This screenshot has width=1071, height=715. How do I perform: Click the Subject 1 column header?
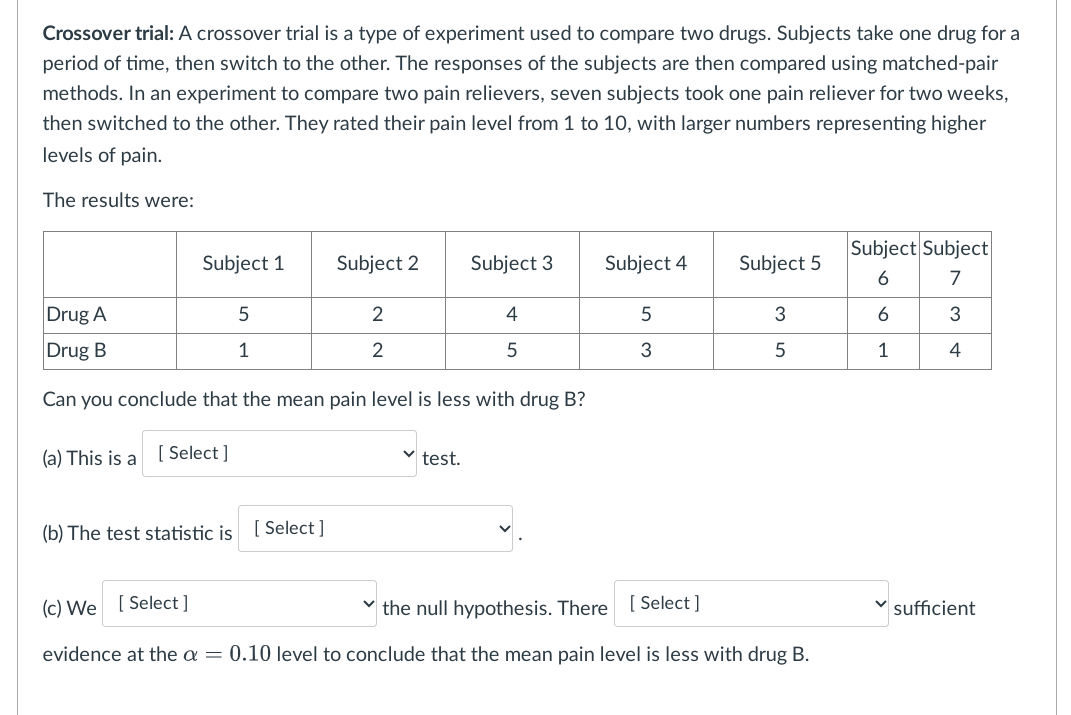pos(243,264)
